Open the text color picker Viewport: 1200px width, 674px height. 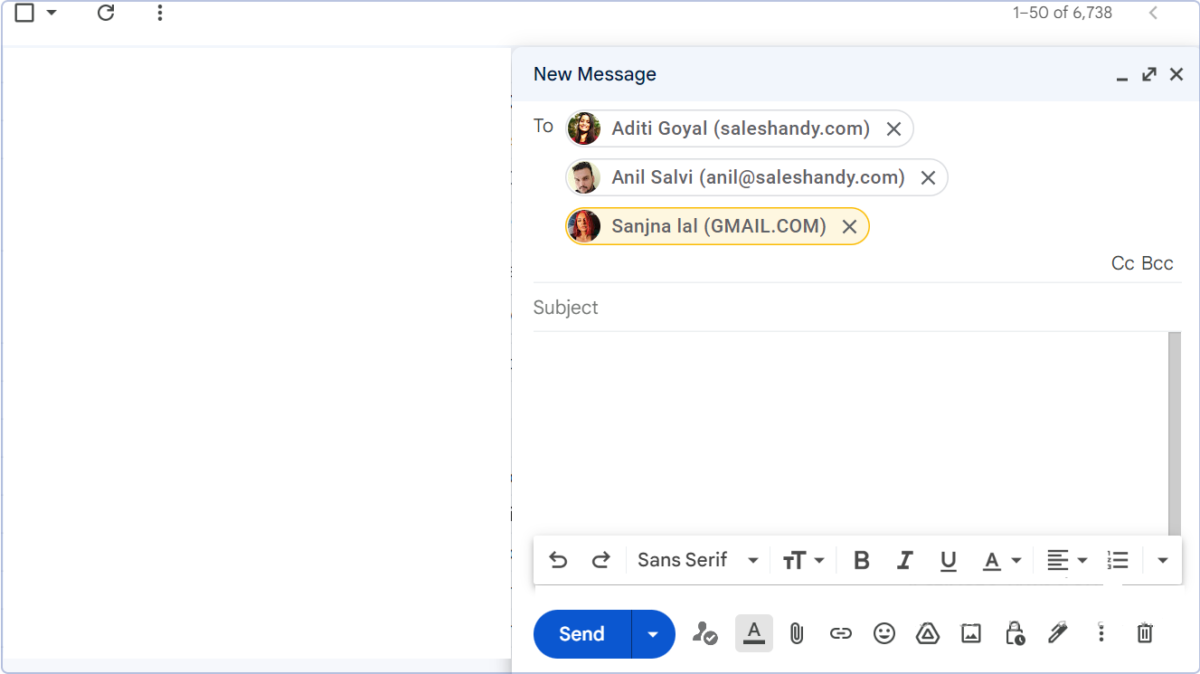click(x=1000, y=560)
